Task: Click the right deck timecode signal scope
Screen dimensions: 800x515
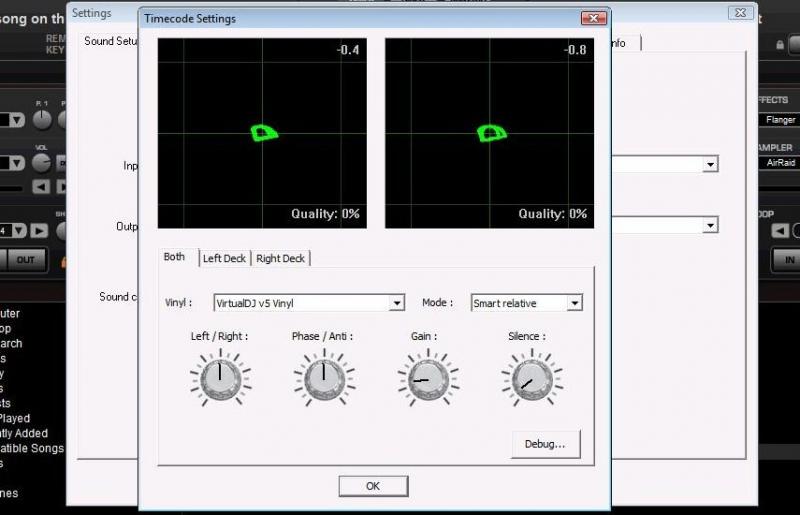Action: (x=489, y=133)
